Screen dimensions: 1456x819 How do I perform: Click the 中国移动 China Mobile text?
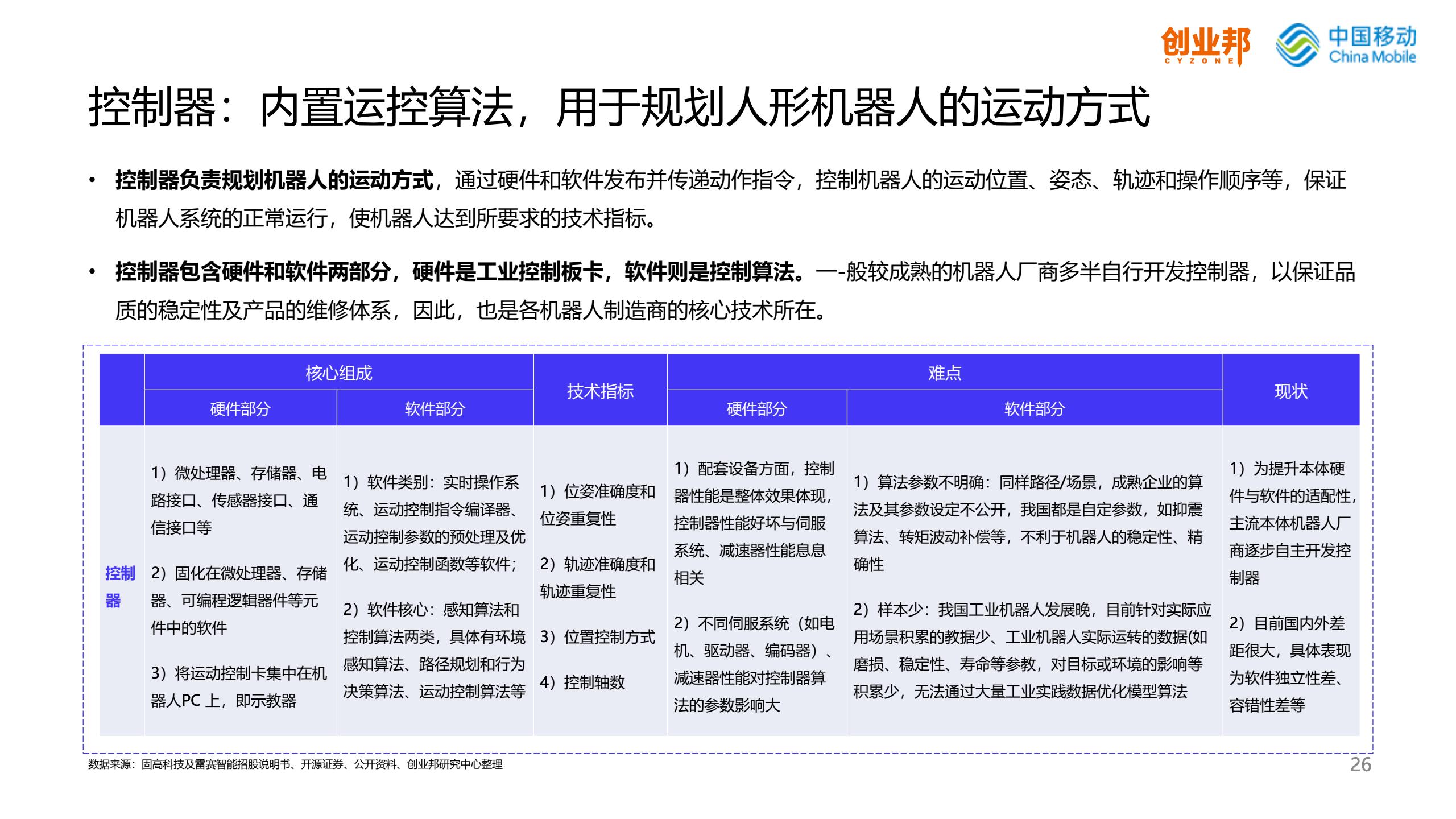1372,44
